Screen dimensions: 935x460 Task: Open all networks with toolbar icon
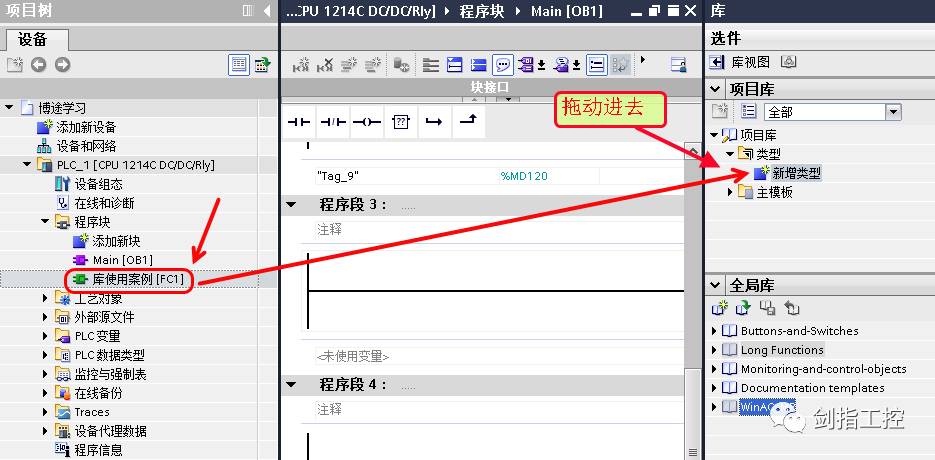pos(455,64)
